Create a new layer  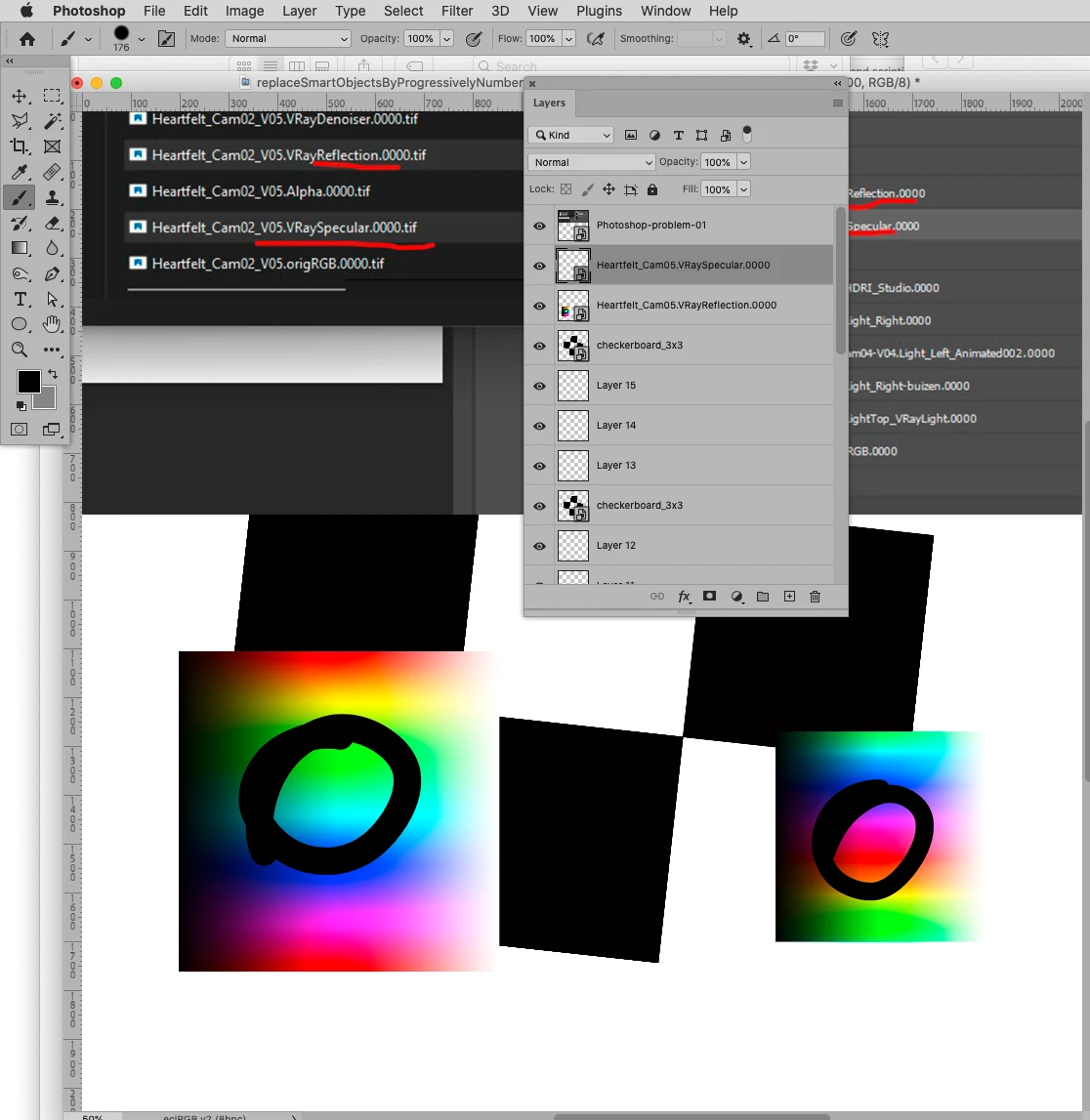pyautogui.click(x=789, y=597)
